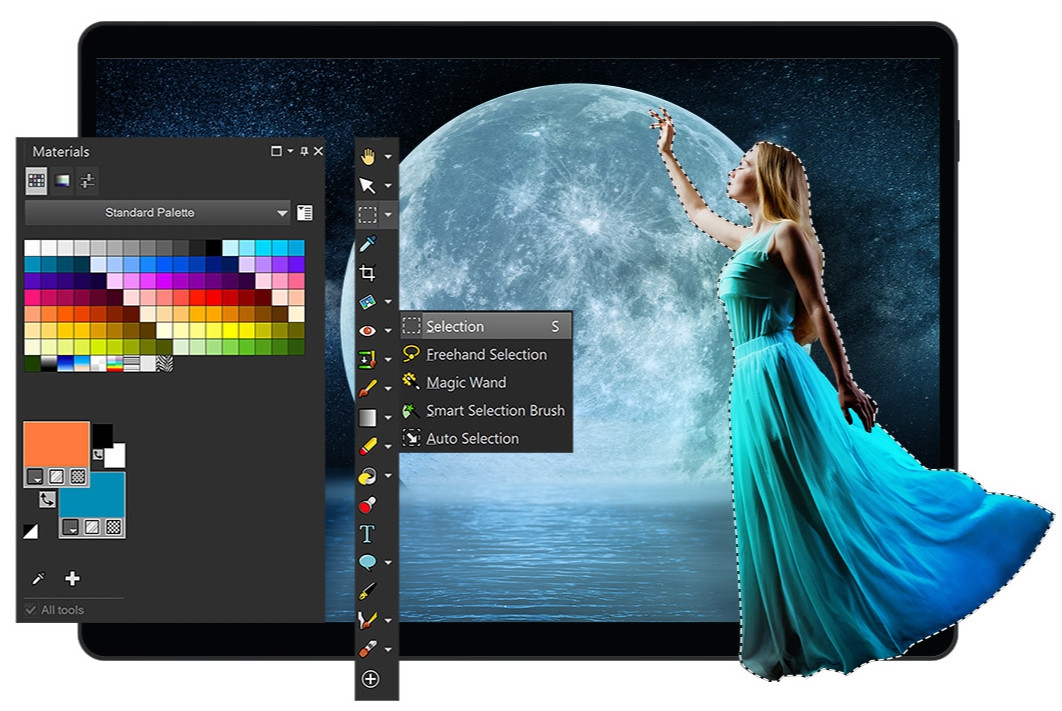Toggle texture on the background material
Image resolution: width=1062 pixels, height=711 pixels.
click(x=92, y=527)
